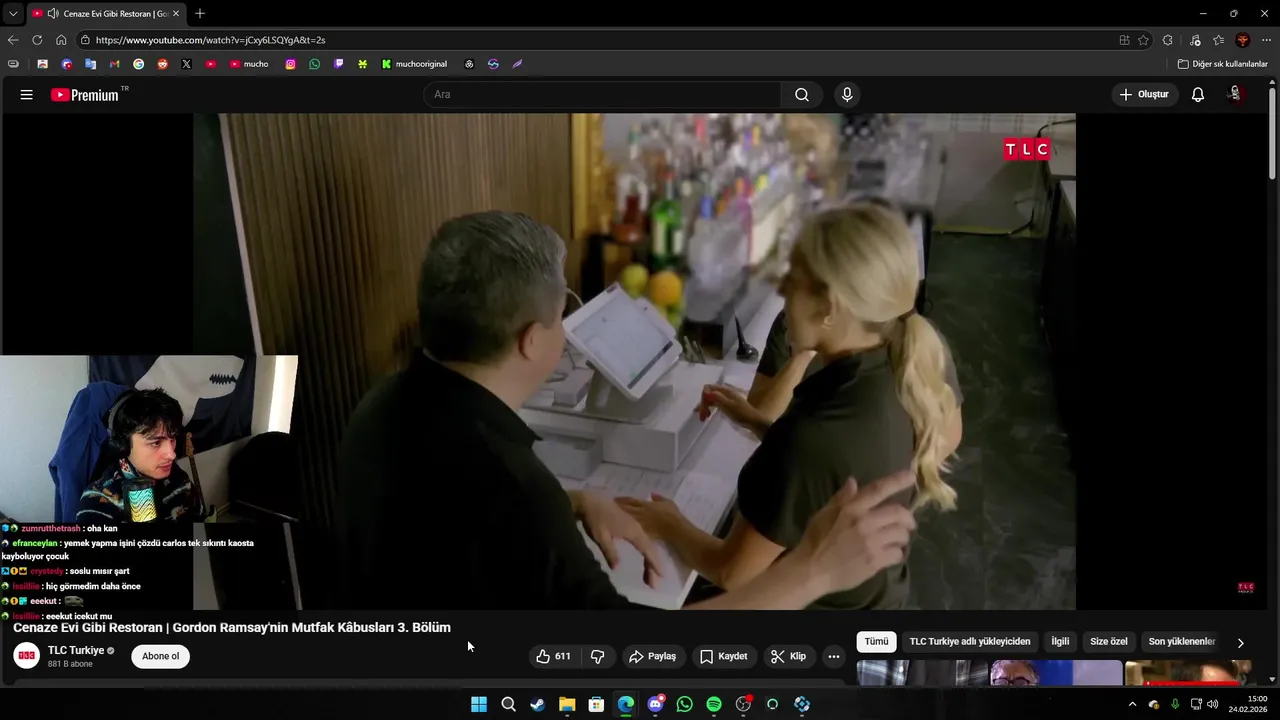
Task: Switch to the Cenaze Evi Gibi Restoran tab
Action: (x=106, y=14)
